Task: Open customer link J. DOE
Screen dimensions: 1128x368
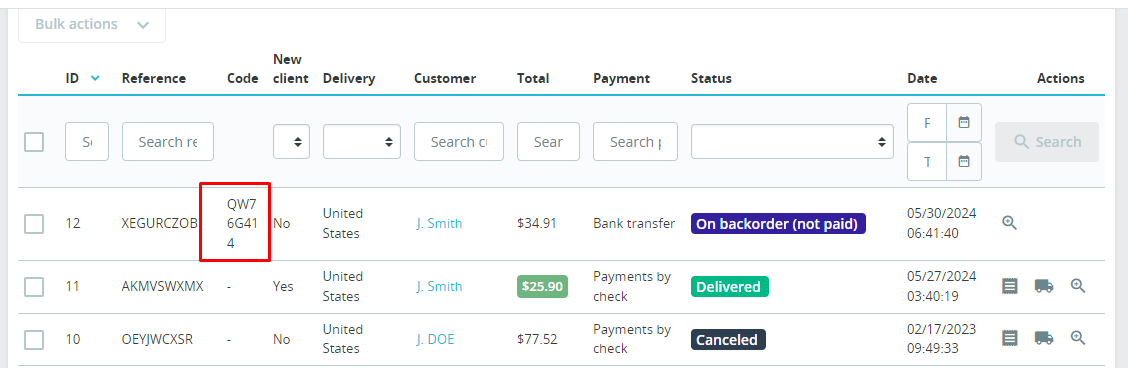Action: pos(436,339)
